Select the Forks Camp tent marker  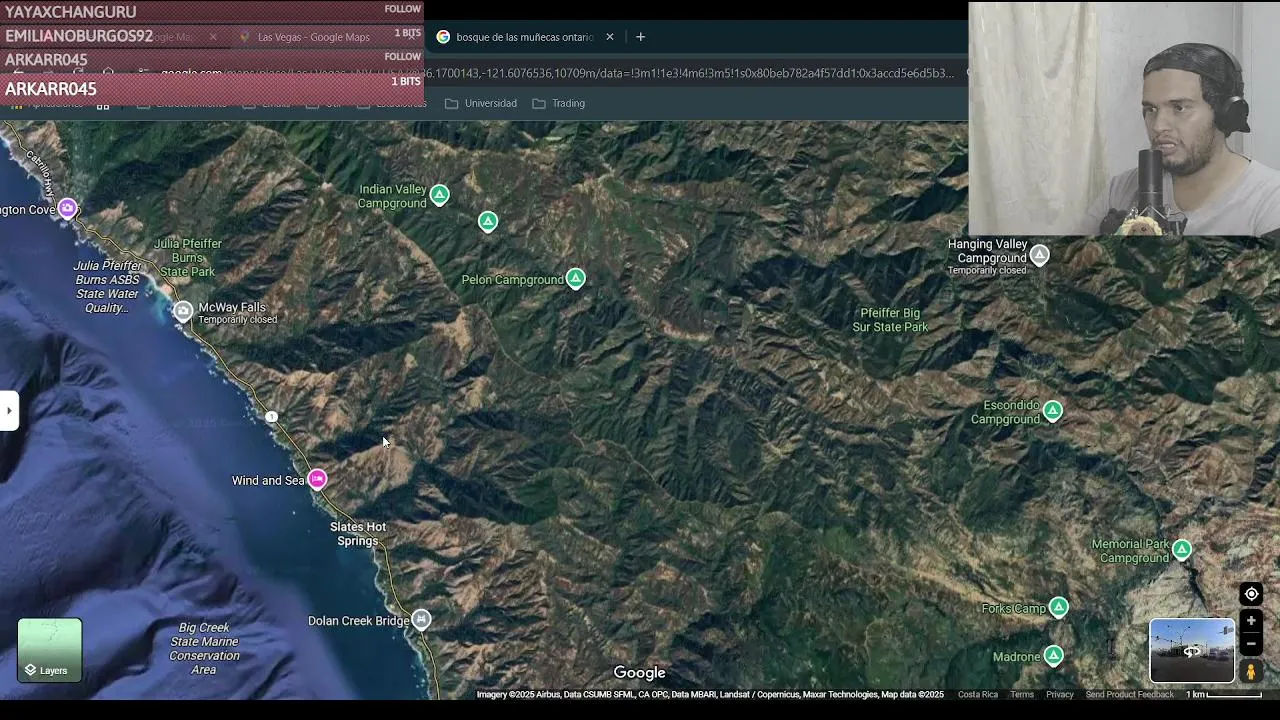(x=1059, y=607)
